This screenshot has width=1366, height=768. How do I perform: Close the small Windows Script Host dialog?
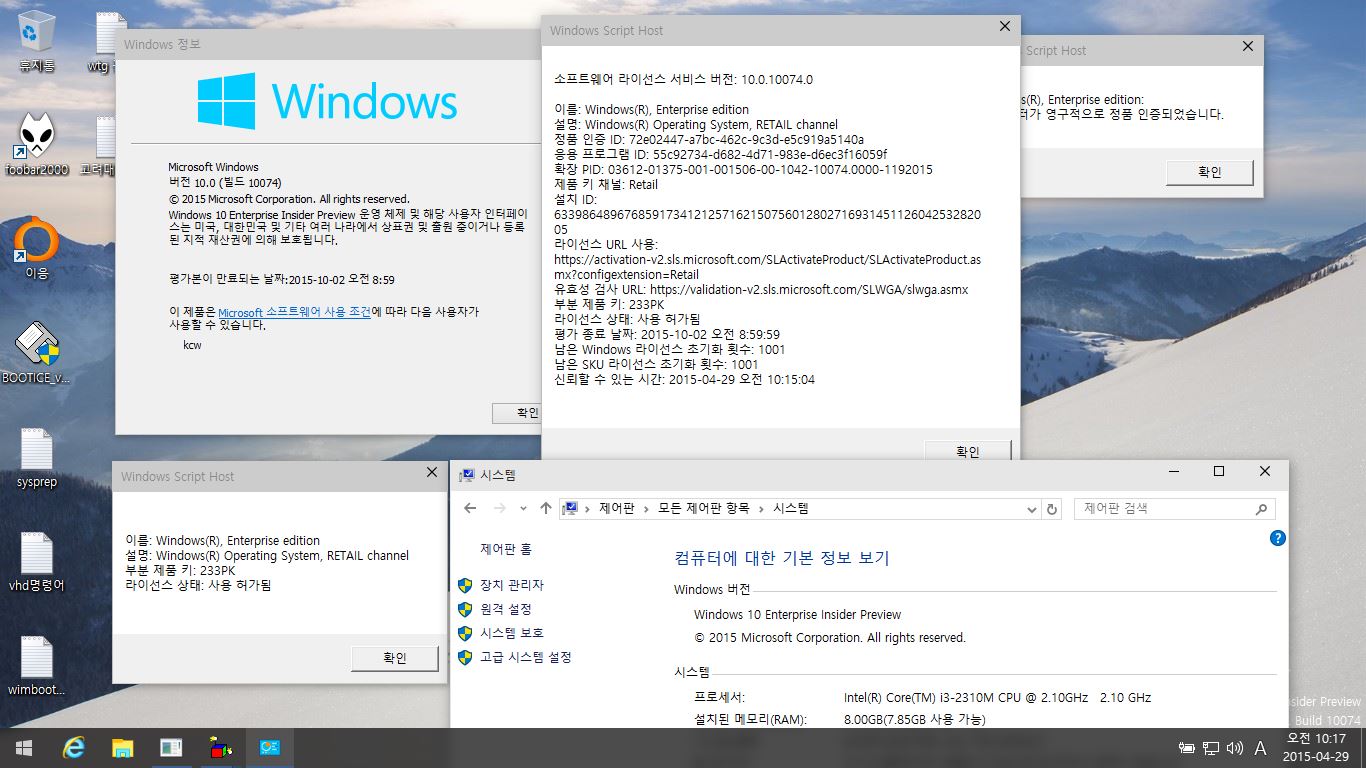click(432, 473)
